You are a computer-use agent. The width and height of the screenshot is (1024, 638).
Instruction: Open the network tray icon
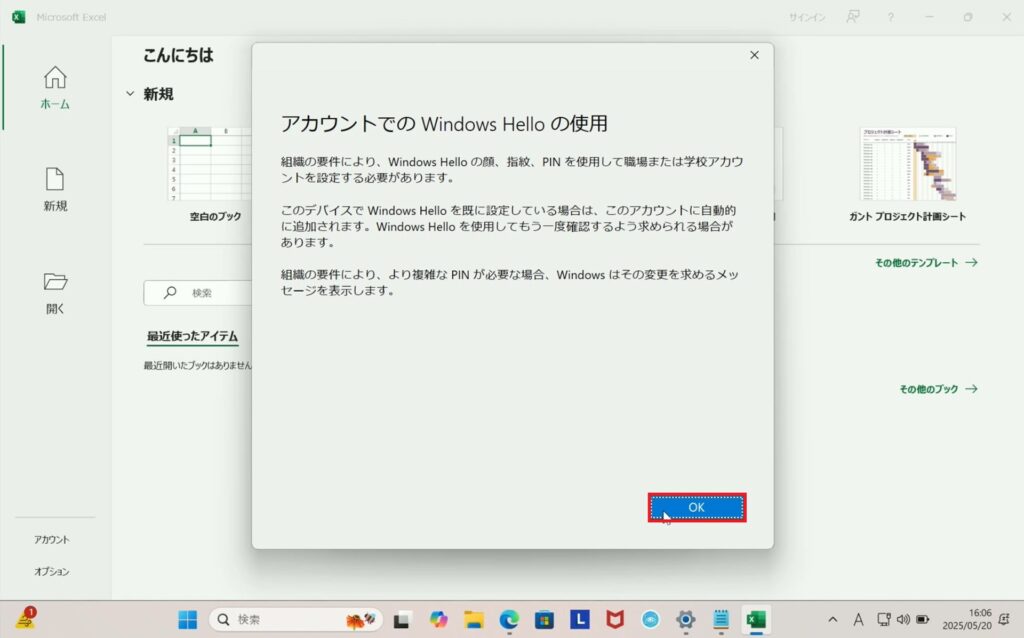pyautogui.click(x=884, y=620)
